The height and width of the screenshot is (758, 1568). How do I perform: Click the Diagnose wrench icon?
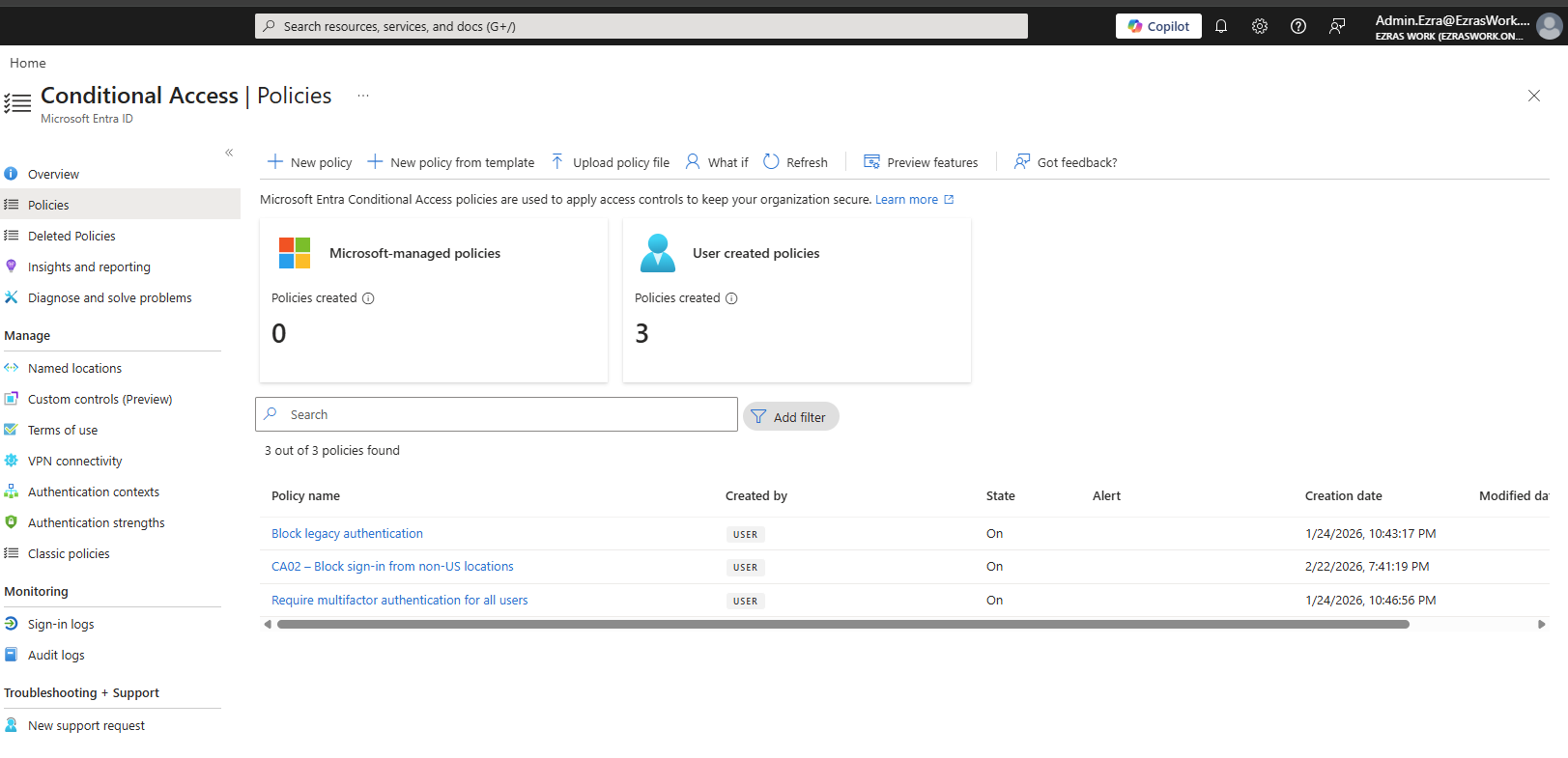pos(12,297)
